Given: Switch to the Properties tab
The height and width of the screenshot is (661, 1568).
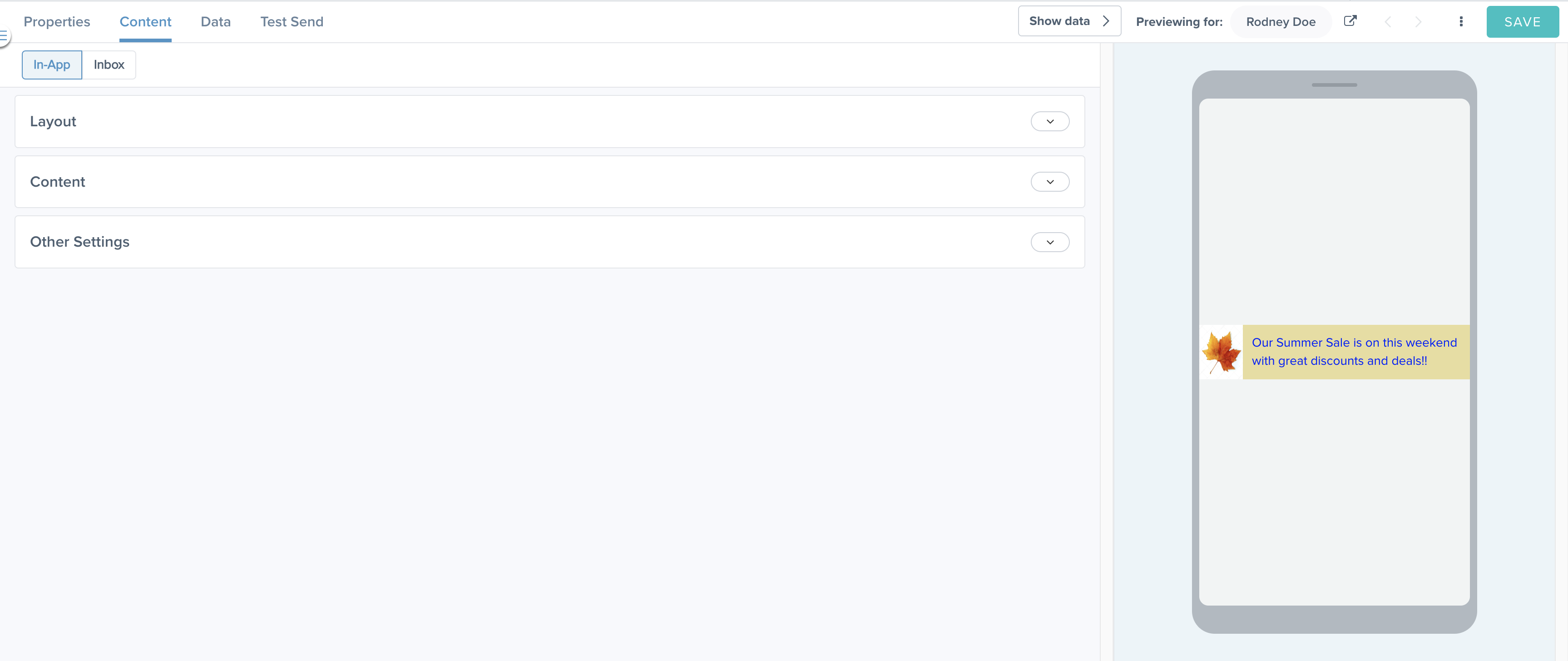Looking at the screenshot, I should point(57,21).
